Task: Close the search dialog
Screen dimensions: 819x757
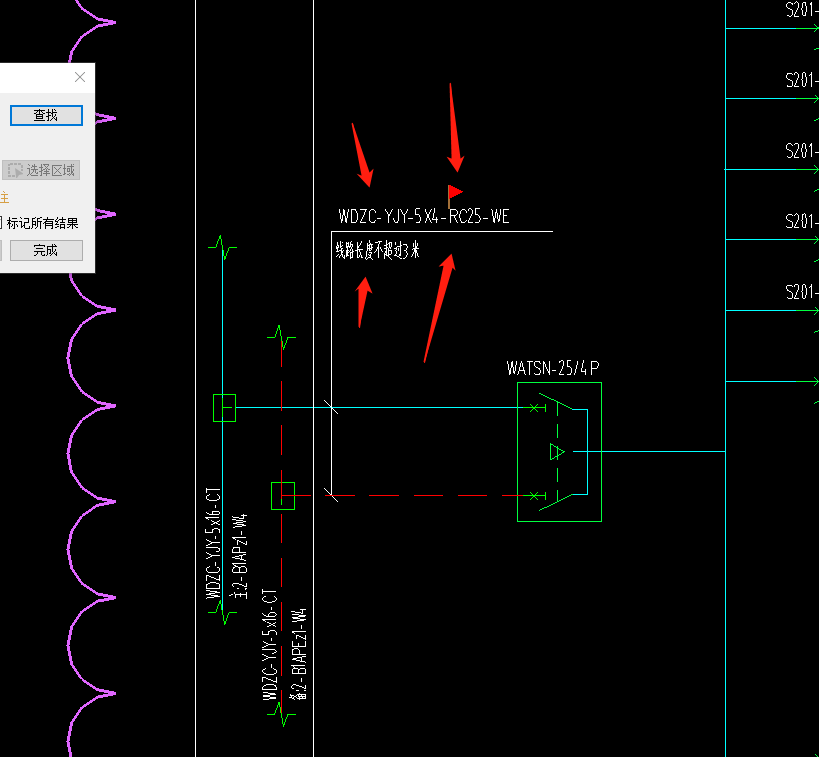Action: (x=80, y=77)
